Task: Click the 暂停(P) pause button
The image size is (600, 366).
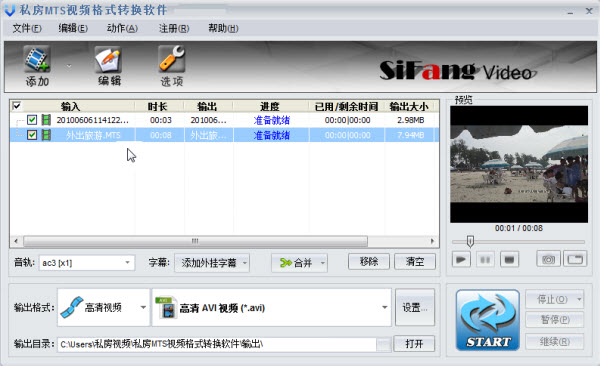Action: (x=555, y=320)
